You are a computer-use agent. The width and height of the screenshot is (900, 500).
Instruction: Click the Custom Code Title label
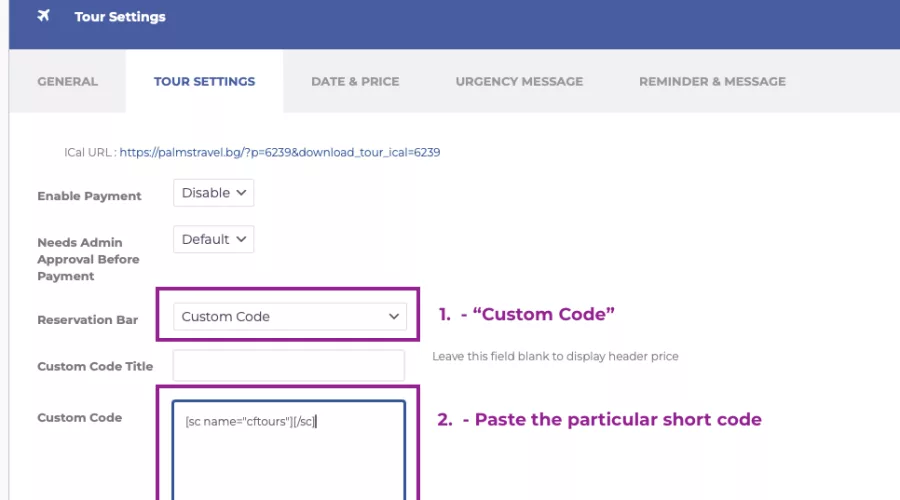click(x=95, y=366)
